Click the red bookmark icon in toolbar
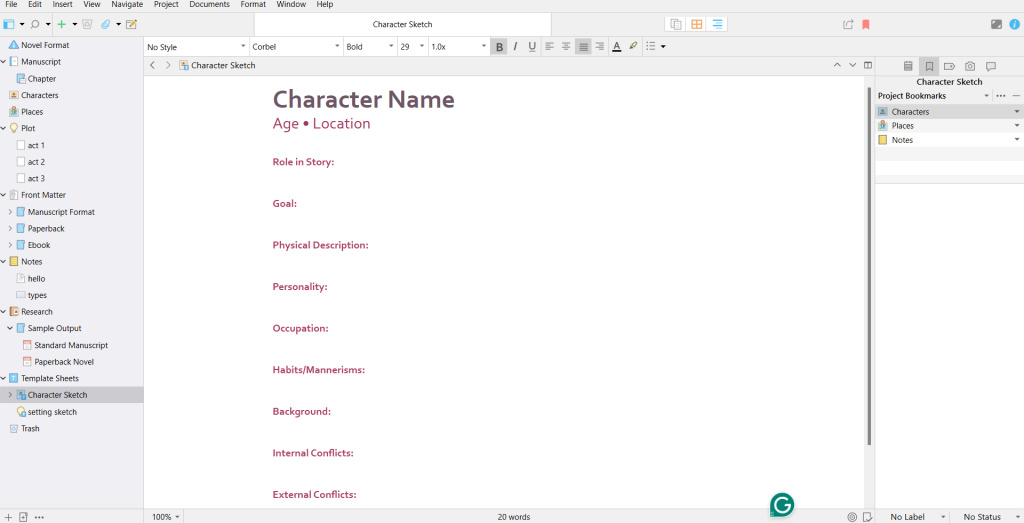 click(866, 24)
